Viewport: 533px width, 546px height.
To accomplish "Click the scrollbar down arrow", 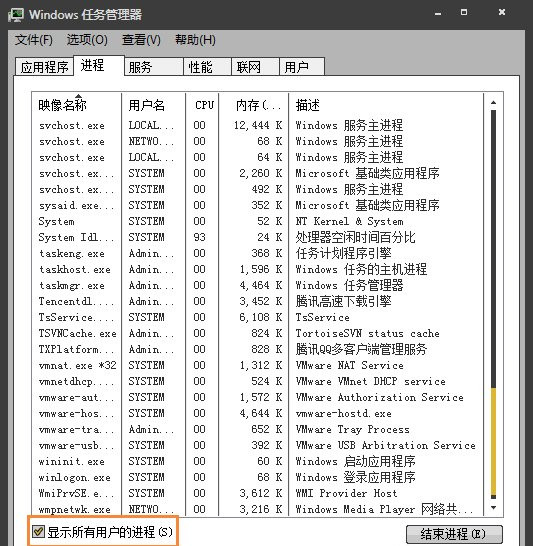I will pyautogui.click(x=493, y=508).
